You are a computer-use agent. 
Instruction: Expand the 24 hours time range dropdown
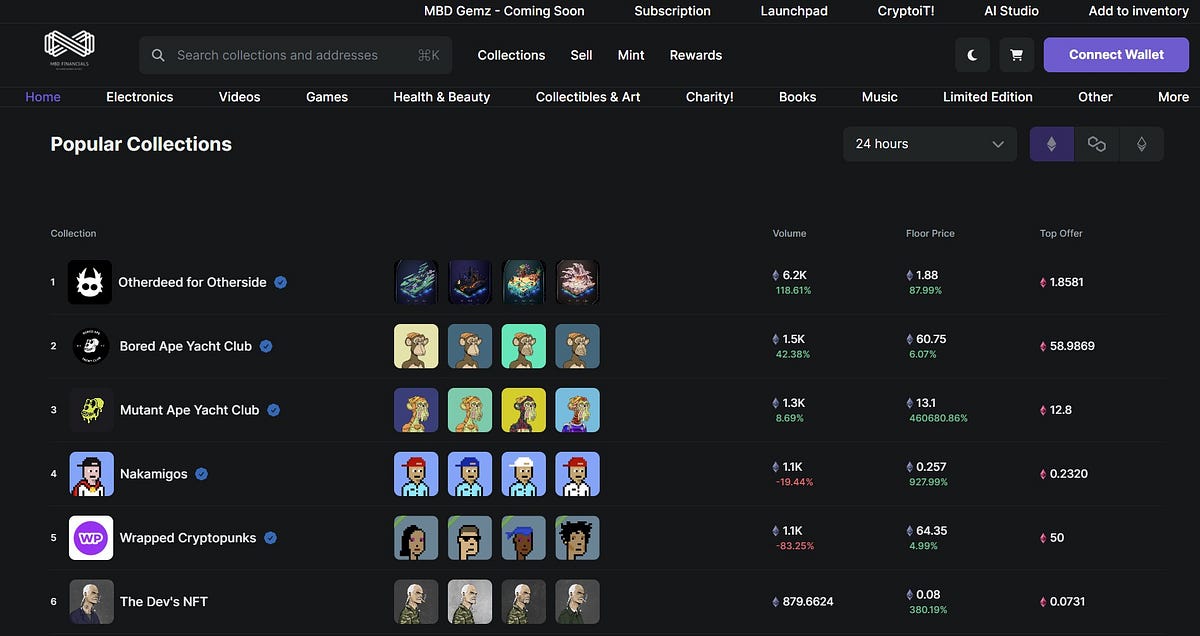930,144
